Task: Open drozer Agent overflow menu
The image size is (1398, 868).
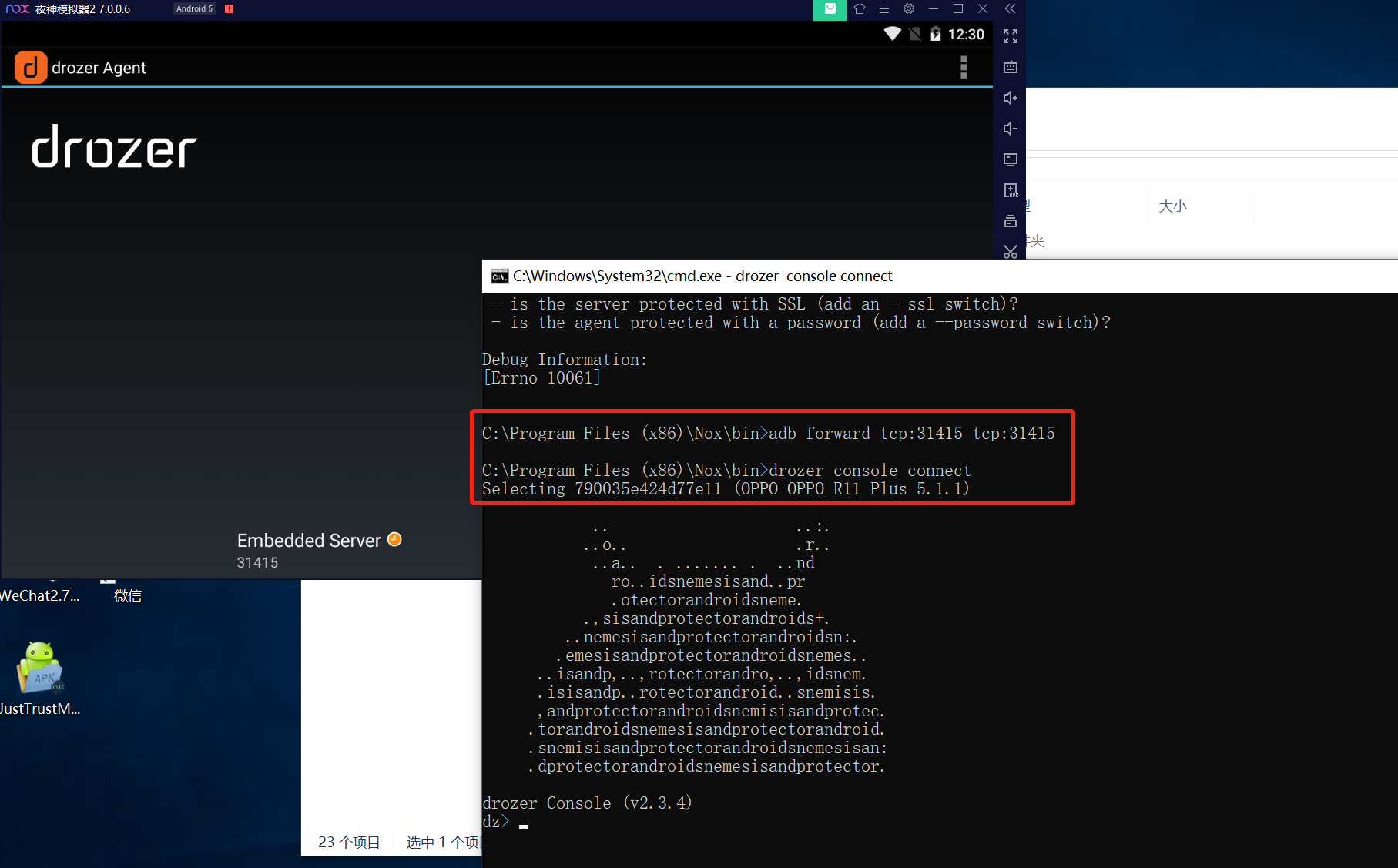Action: [x=964, y=68]
